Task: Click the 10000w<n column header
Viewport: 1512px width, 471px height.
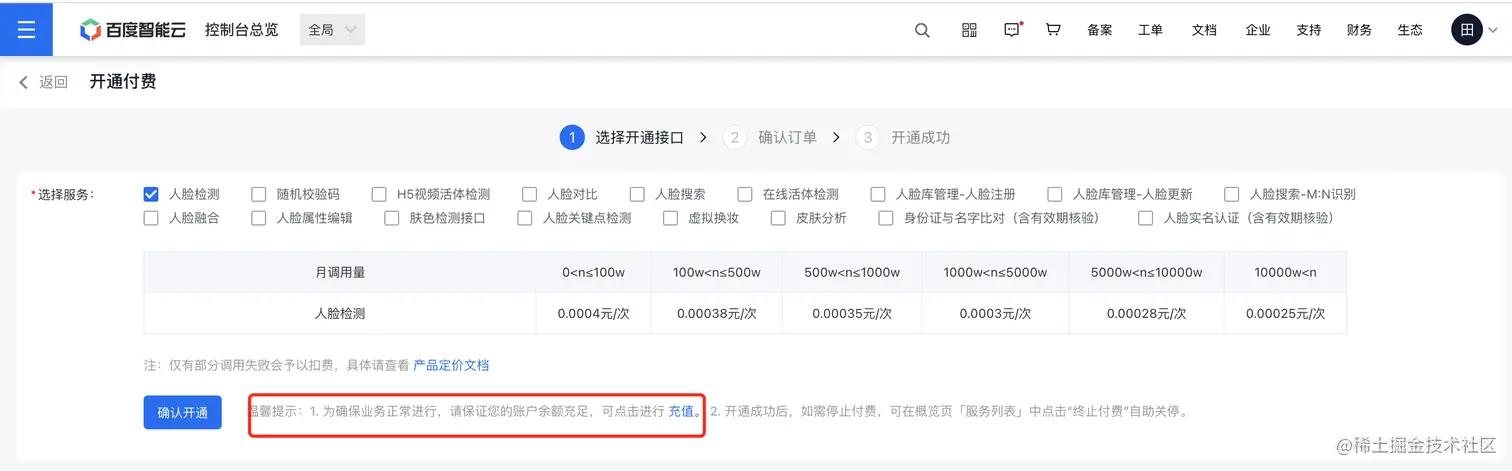Action: [x=1285, y=272]
